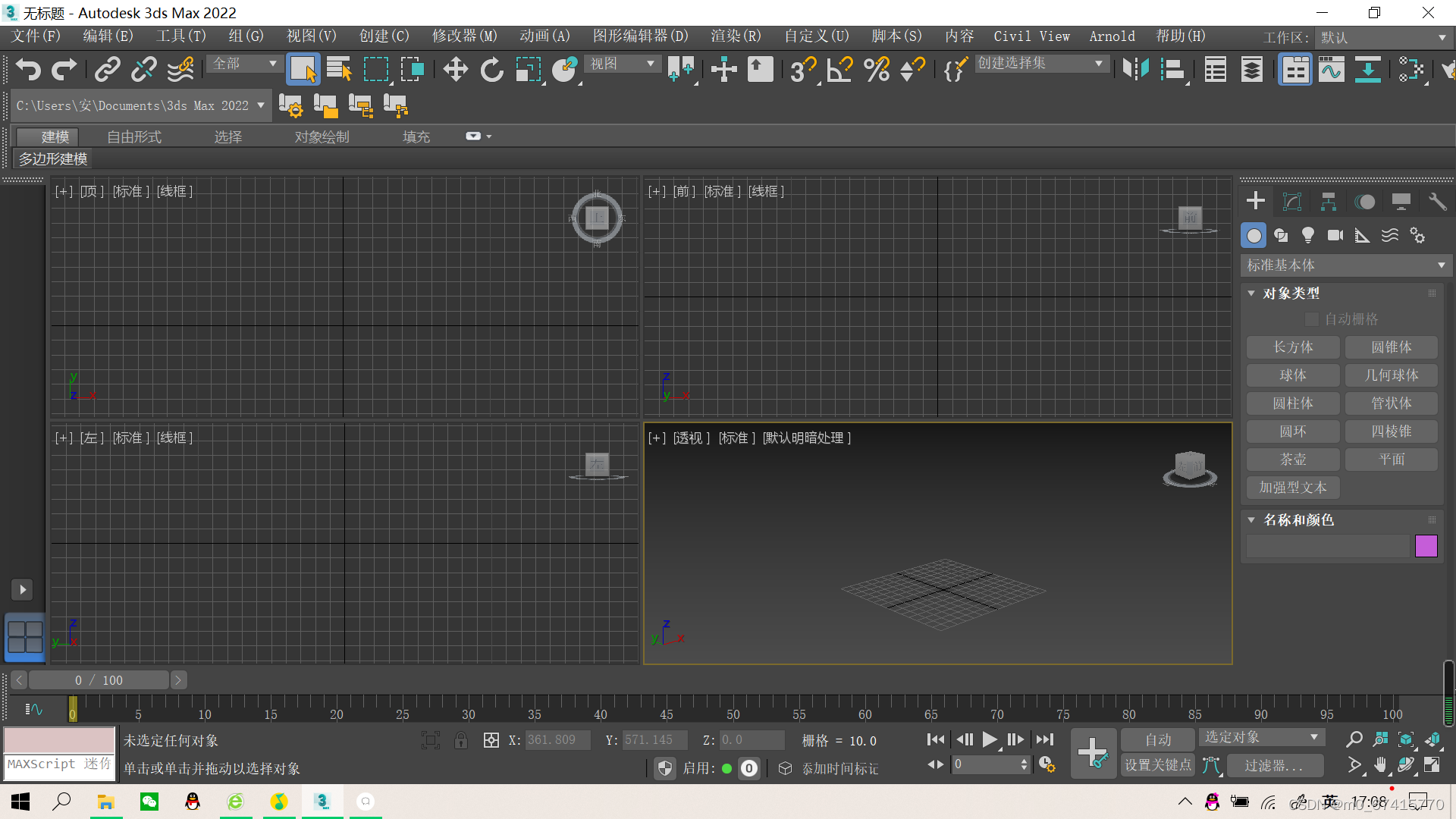Image resolution: width=1456 pixels, height=819 pixels.
Task: Click the 茶壶 object button
Action: pos(1293,460)
